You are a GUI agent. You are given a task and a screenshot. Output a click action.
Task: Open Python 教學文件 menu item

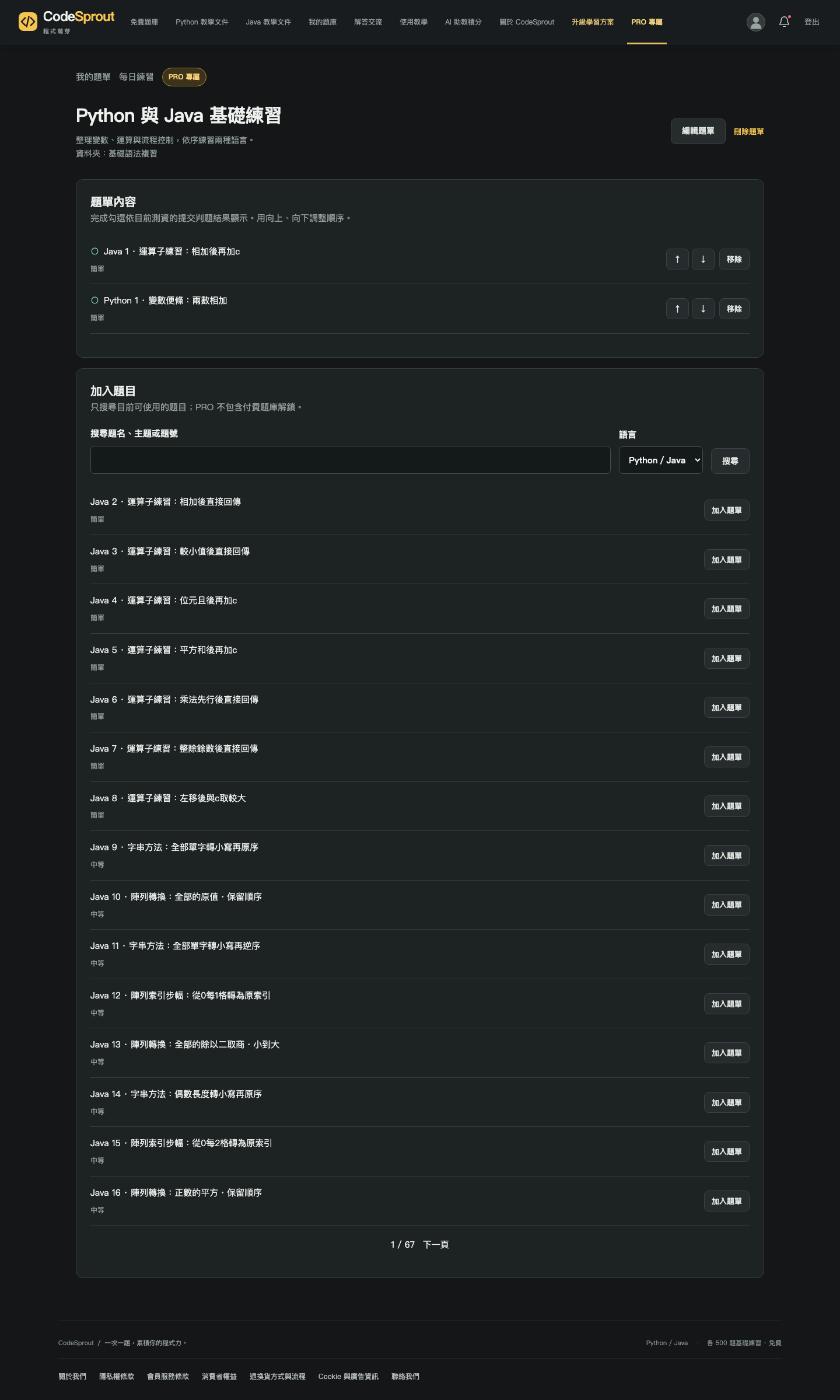202,22
